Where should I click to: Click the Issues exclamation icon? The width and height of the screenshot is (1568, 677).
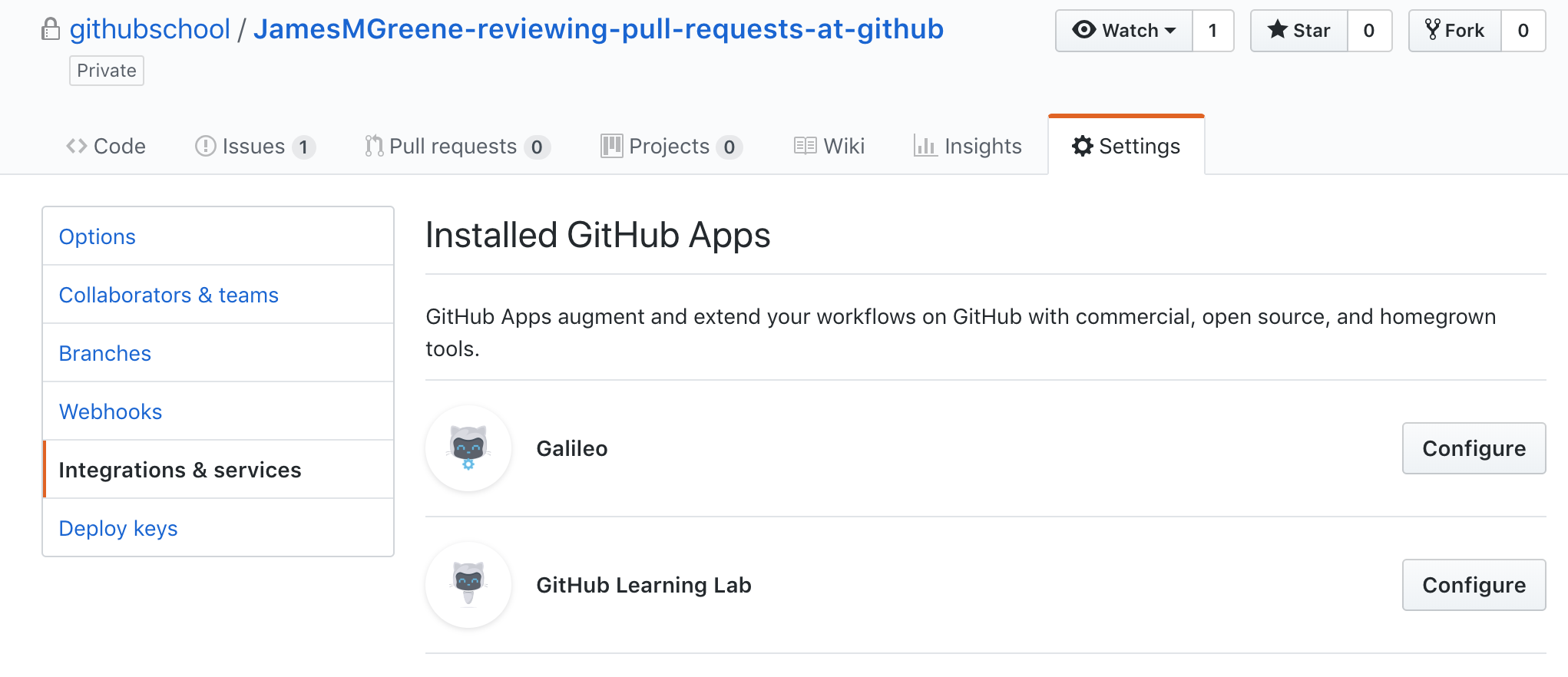205,146
